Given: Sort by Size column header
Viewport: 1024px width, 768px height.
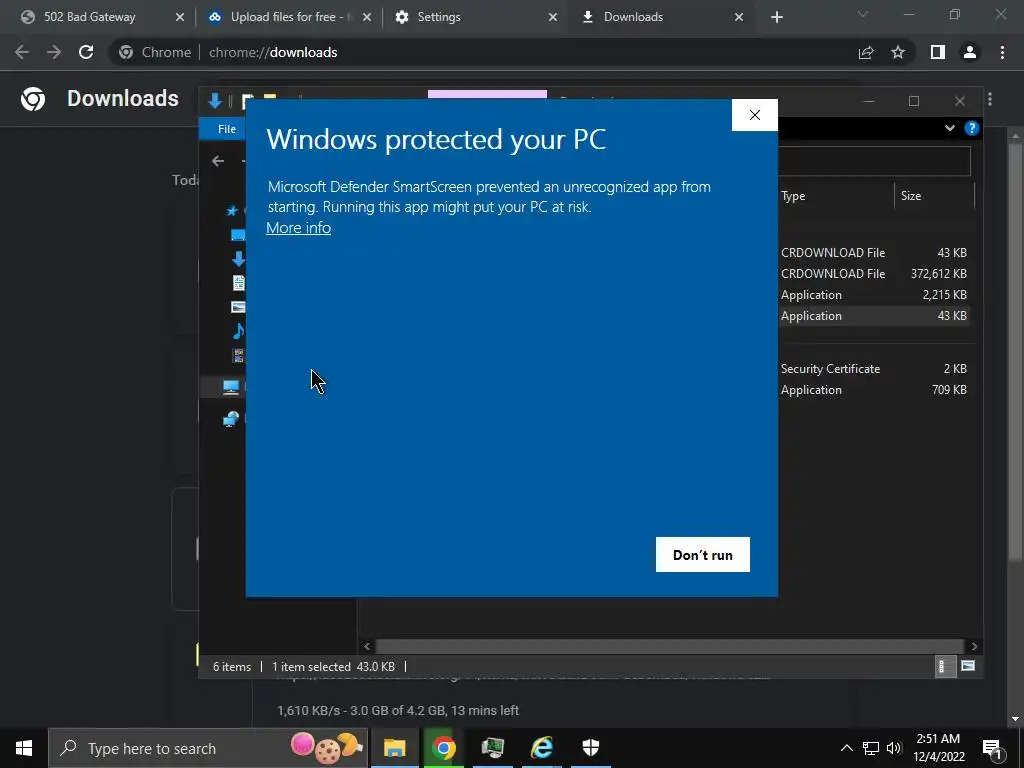Looking at the screenshot, I should coord(934,196).
